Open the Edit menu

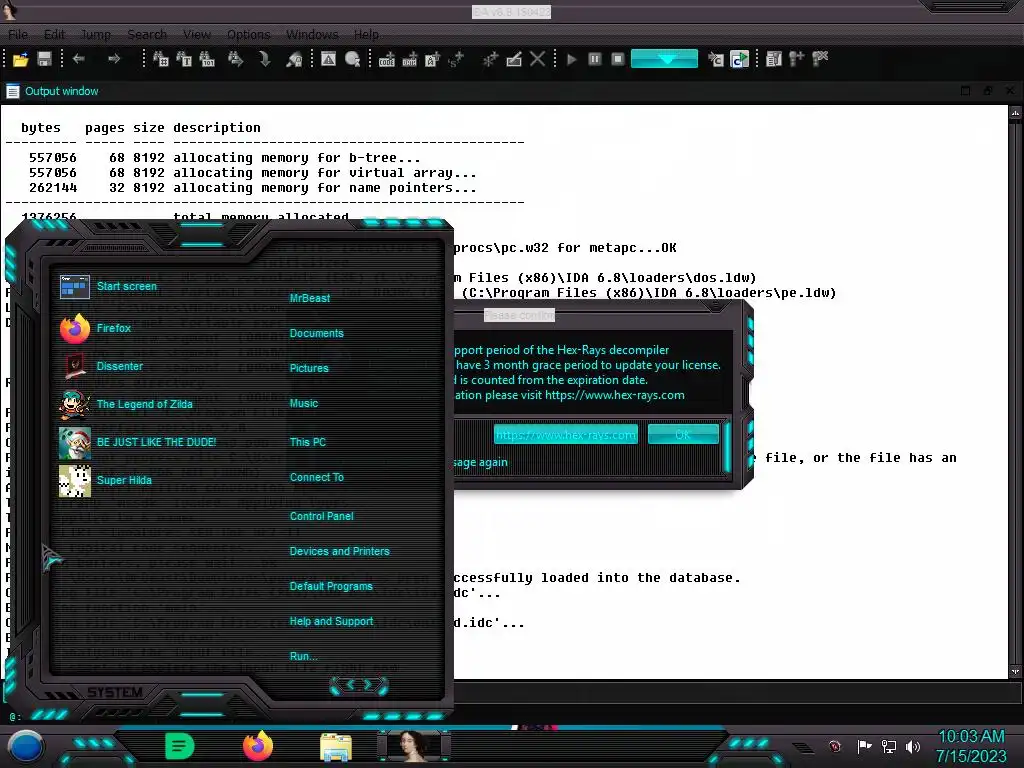54,35
